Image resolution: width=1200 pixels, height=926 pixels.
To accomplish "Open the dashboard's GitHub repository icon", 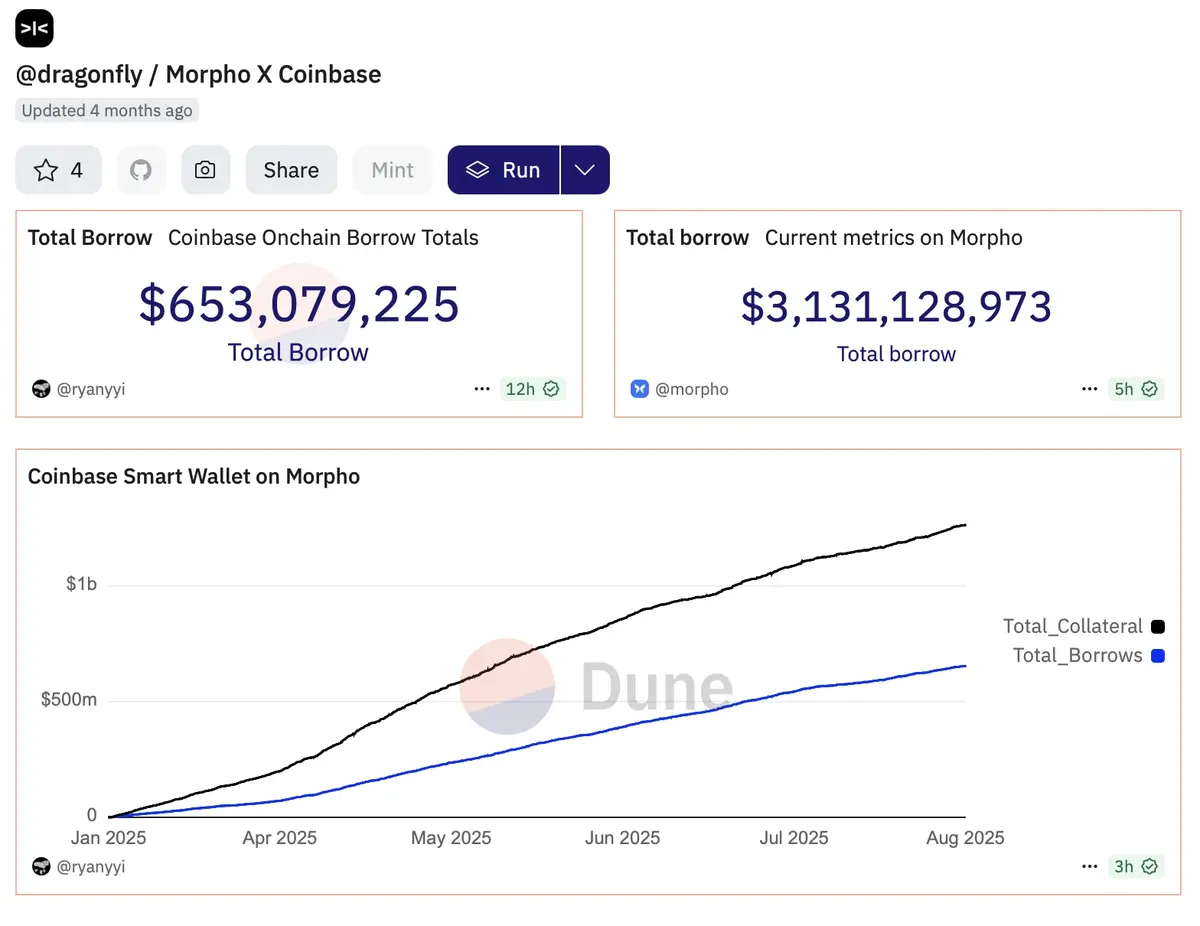I will pos(141,169).
